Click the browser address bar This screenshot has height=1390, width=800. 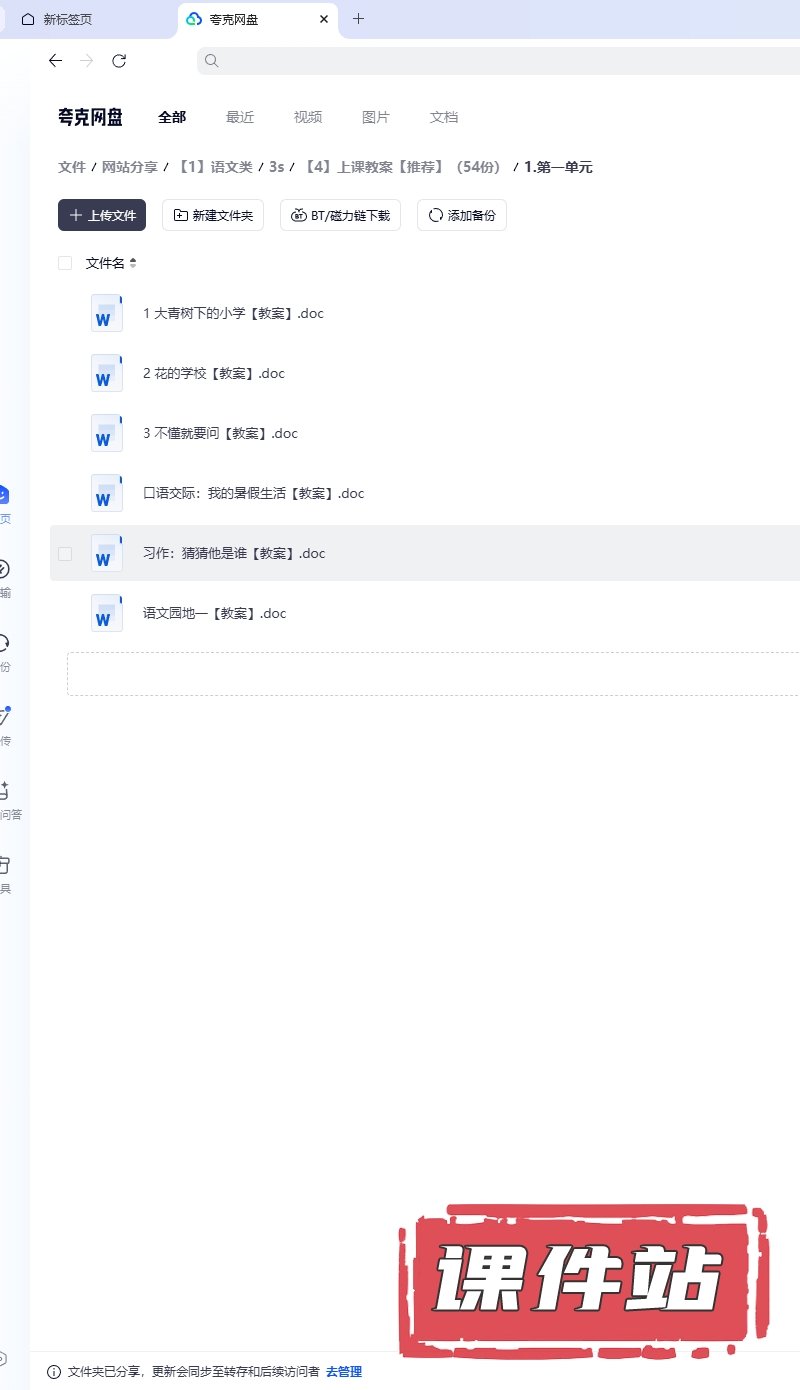click(x=500, y=61)
